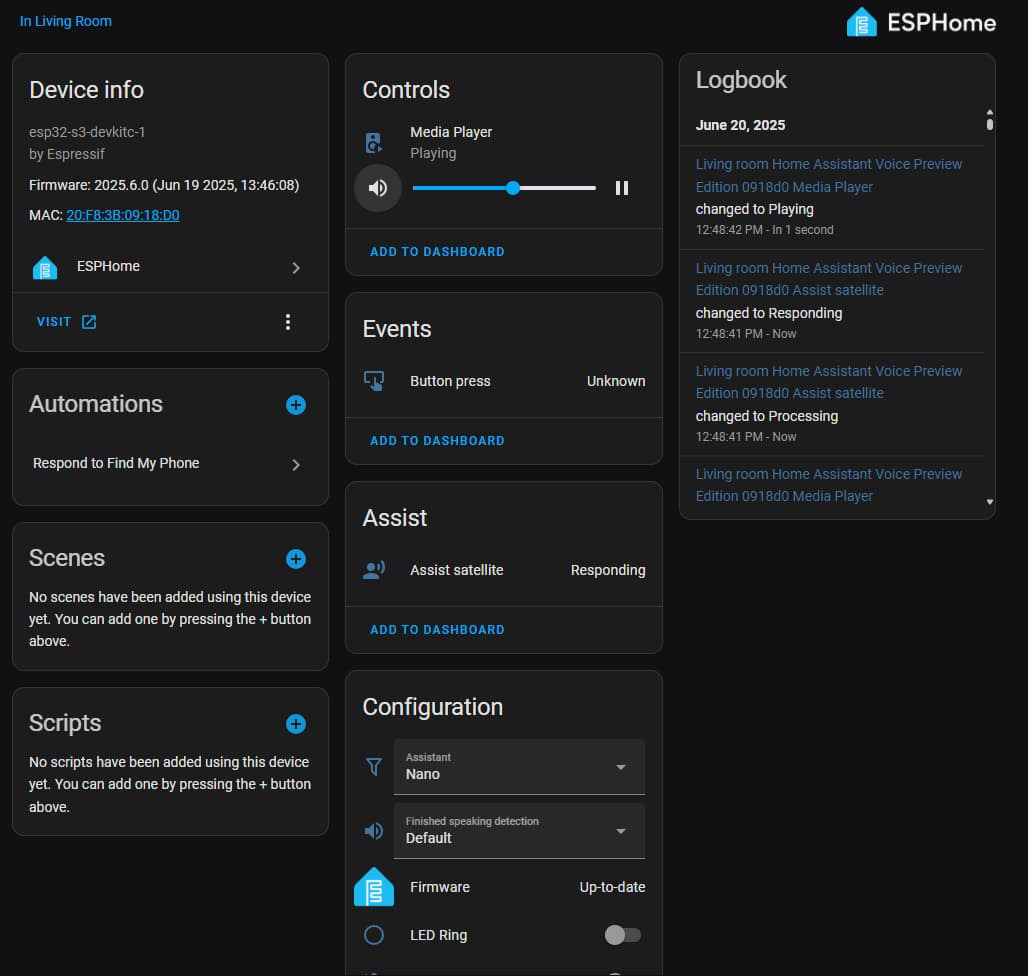This screenshot has width=1028, height=976.
Task: Expand the ESPHome integration chevron
Action: tap(296, 267)
